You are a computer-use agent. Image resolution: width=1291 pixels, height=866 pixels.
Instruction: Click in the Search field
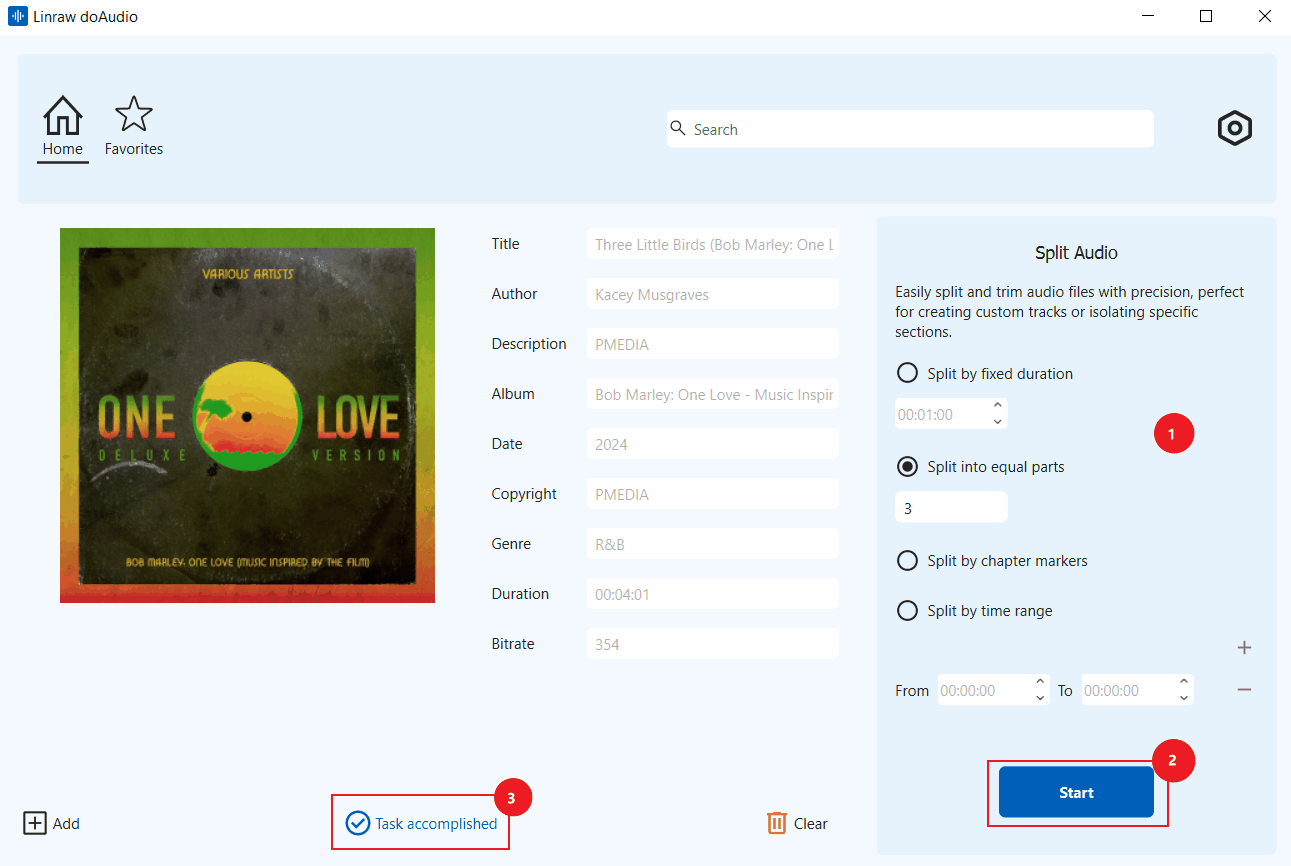click(x=910, y=129)
